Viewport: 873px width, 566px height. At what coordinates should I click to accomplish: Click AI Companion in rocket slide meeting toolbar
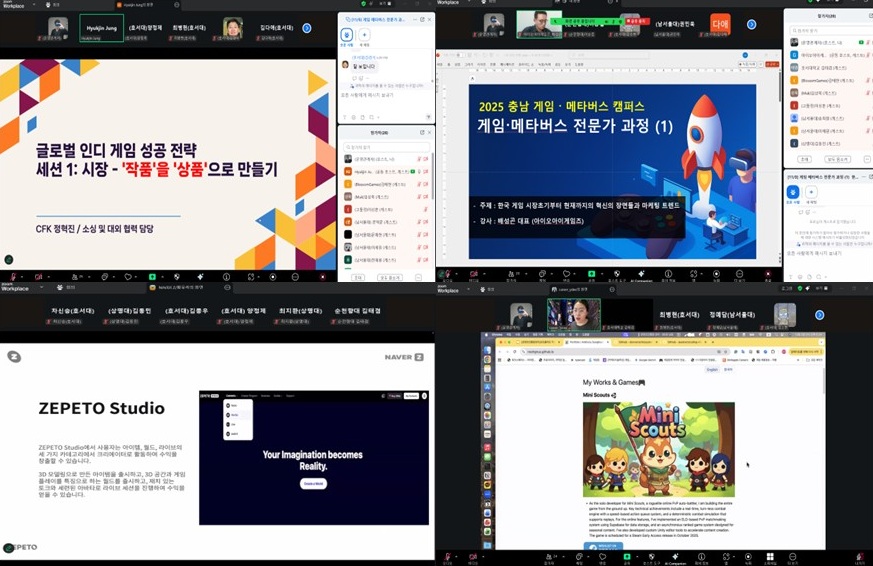tap(641, 273)
